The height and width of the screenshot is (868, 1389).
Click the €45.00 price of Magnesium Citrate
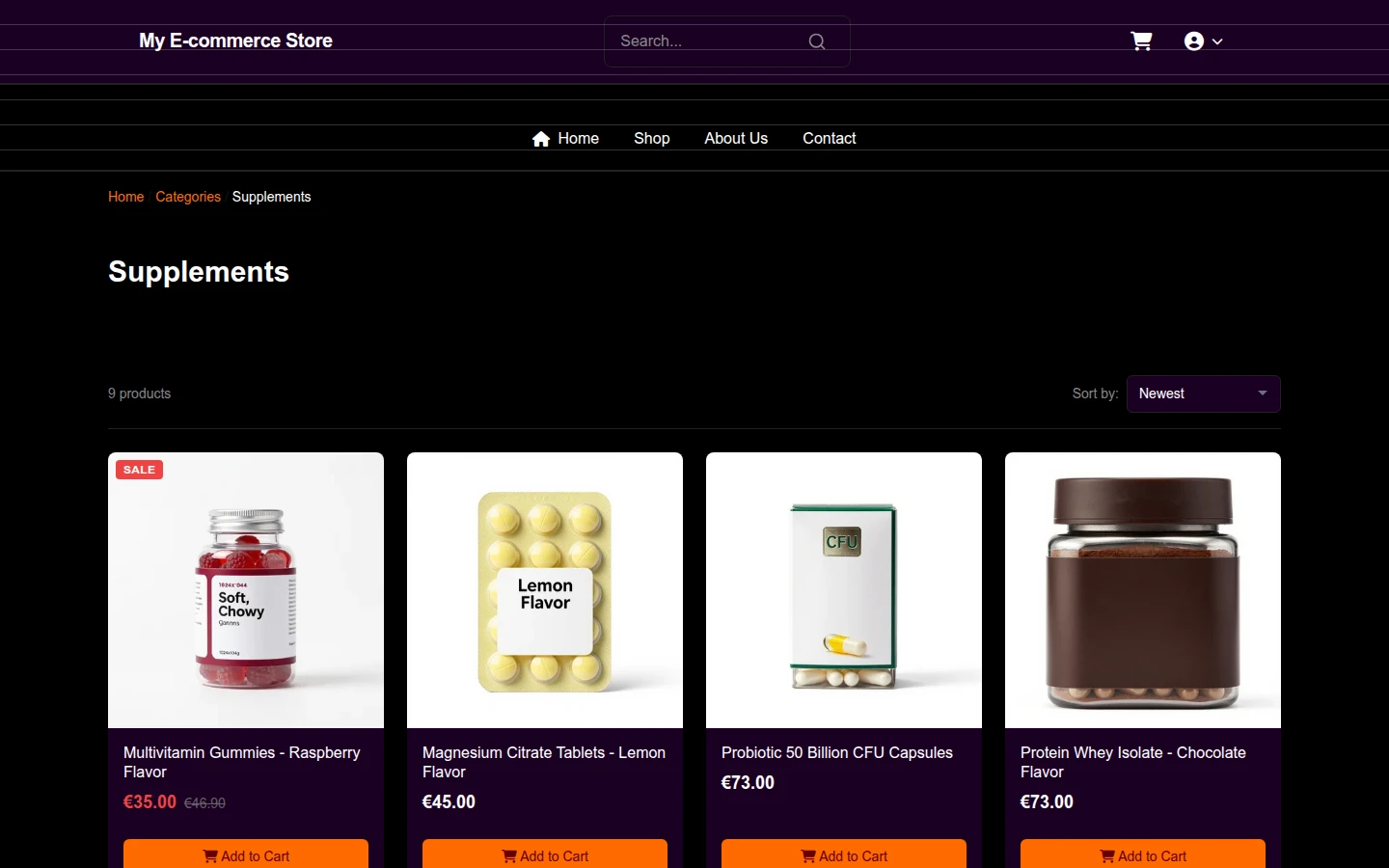click(x=449, y=801)
